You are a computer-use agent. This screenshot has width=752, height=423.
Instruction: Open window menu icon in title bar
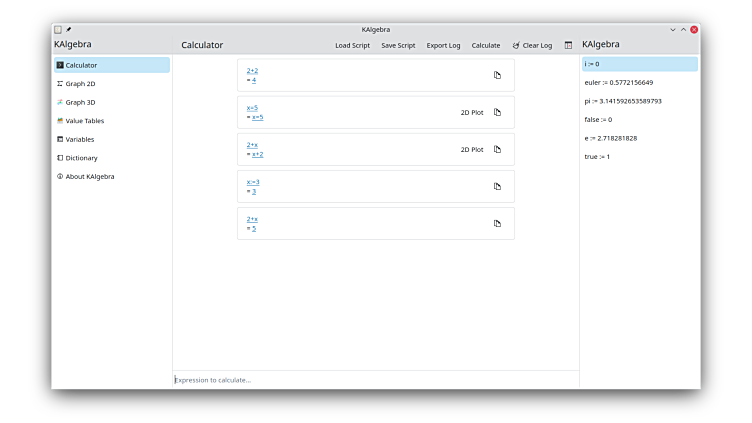[x=58, y=30]
